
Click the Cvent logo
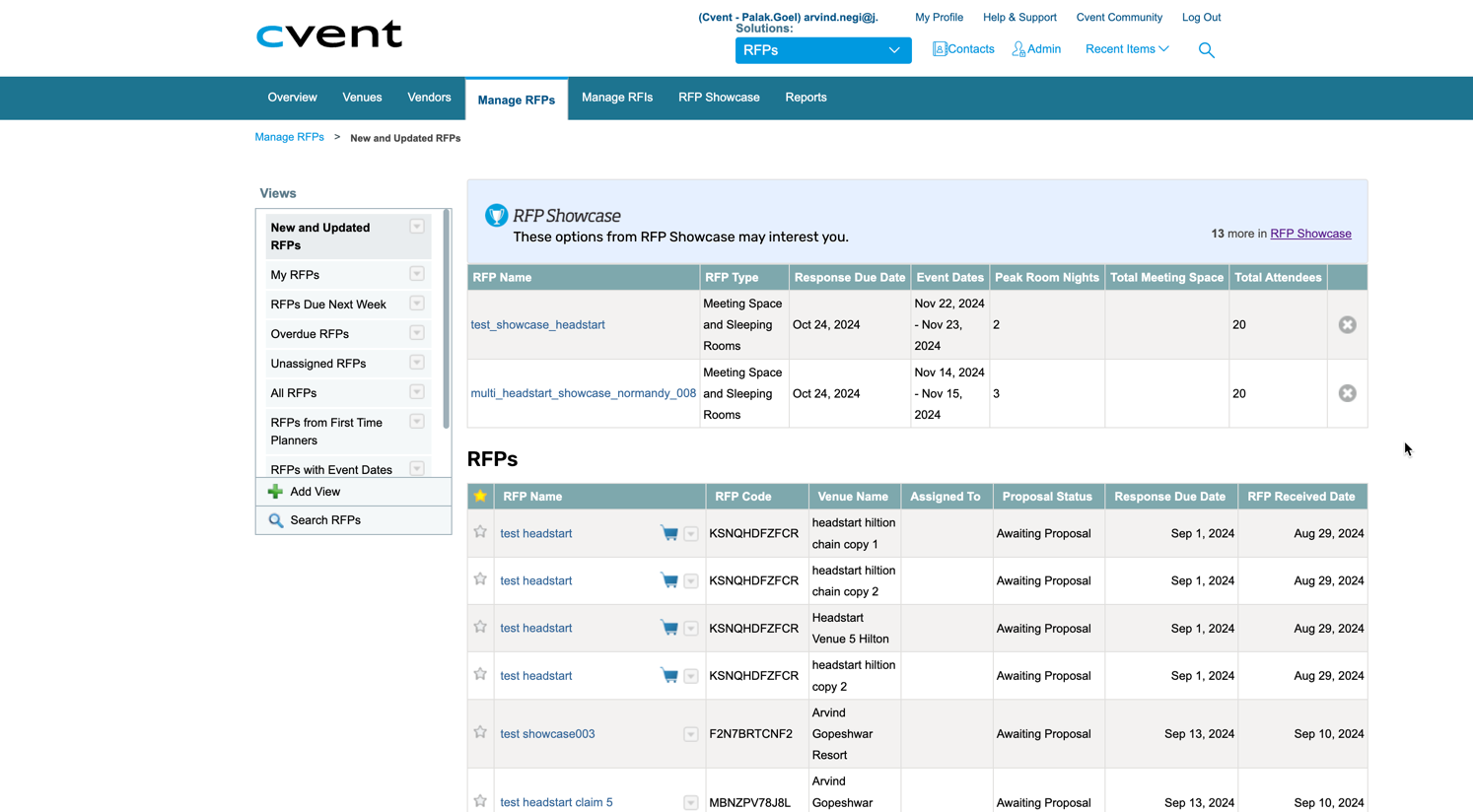[x=329, y=34]
